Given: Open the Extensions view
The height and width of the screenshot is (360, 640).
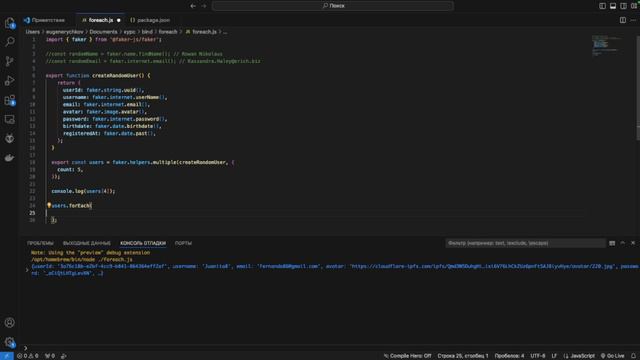Looking at the screenshot, I should pyautogui.click(x=9, y=100).
